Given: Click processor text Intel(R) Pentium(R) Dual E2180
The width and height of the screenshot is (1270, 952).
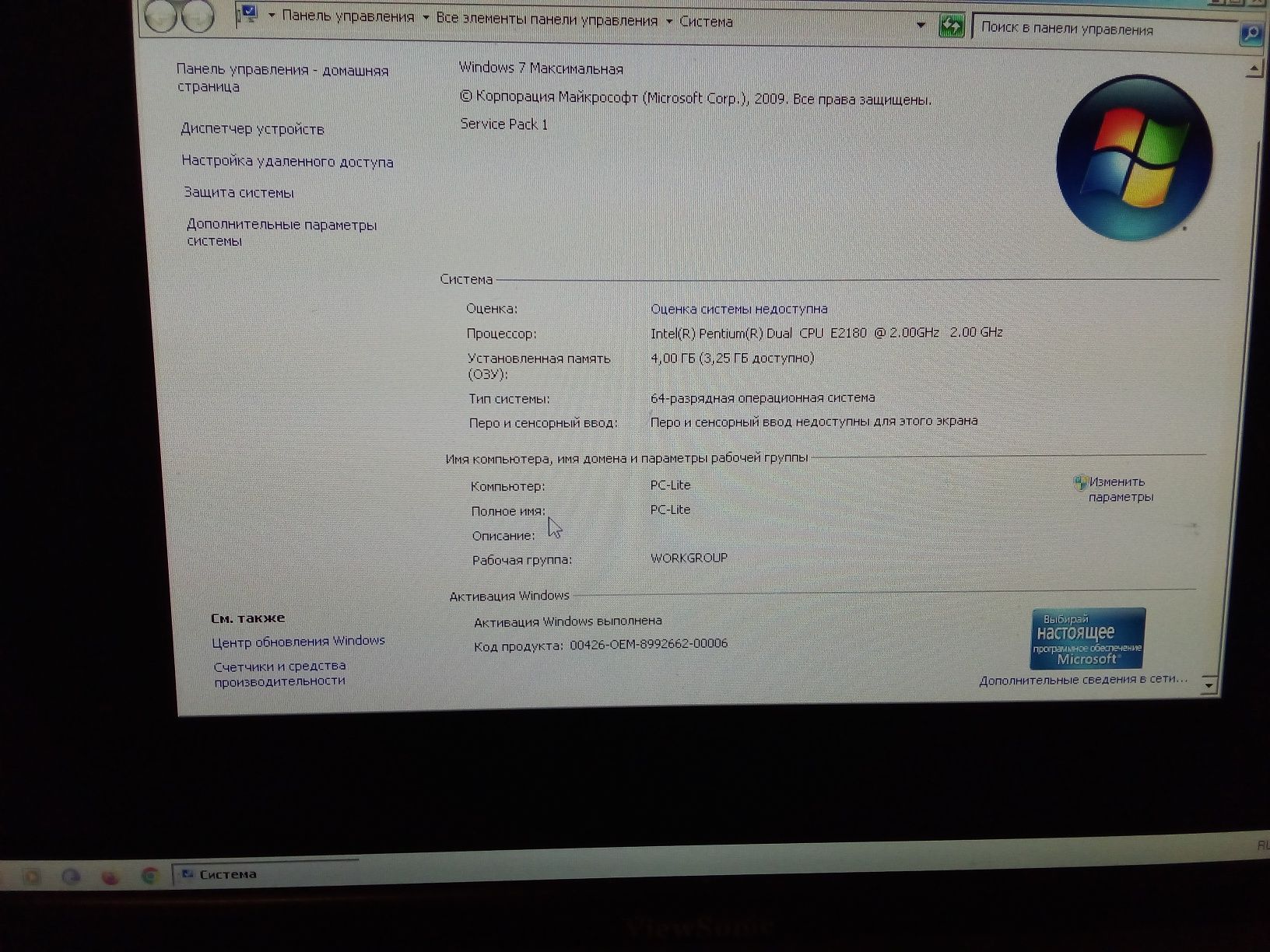Looking at the screenshot, I should [826, 333].
